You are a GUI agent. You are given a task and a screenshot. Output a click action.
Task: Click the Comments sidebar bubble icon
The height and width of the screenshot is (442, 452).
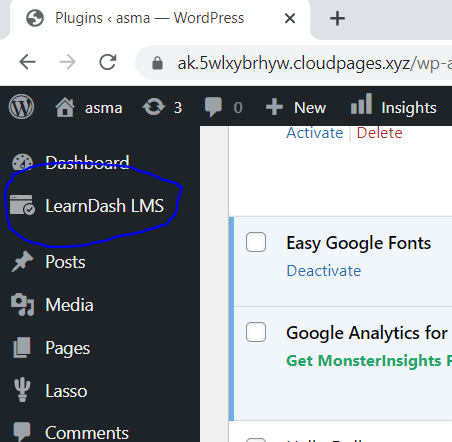coord(22,431)
